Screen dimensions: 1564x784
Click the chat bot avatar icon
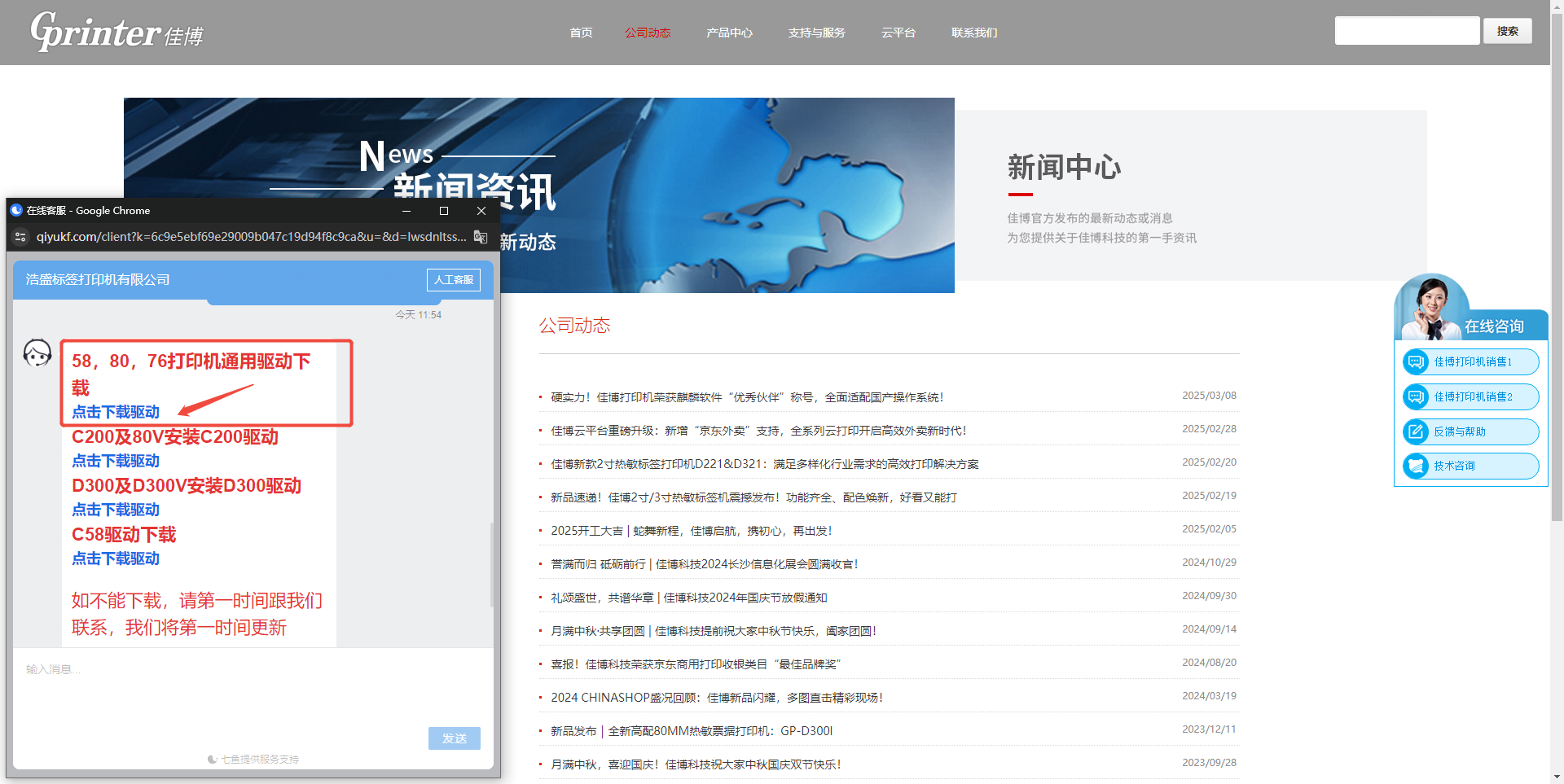click(x=37, y=353)
